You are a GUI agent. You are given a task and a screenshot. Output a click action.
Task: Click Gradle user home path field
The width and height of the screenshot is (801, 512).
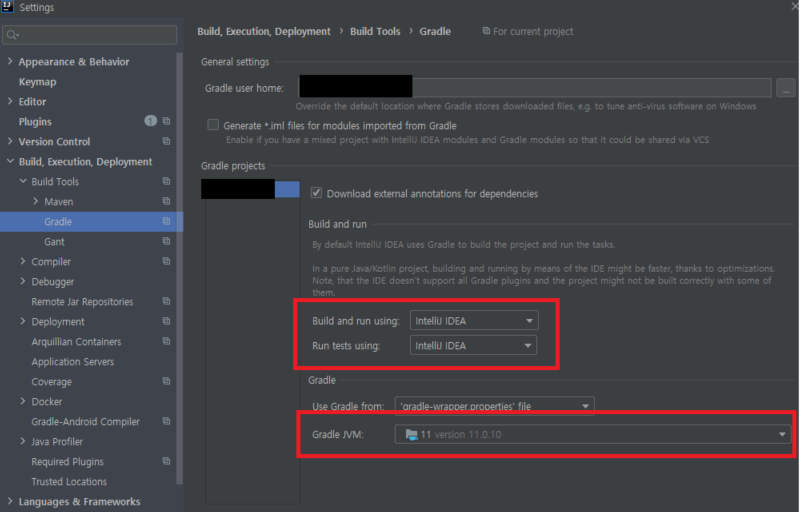pos(535,87)
